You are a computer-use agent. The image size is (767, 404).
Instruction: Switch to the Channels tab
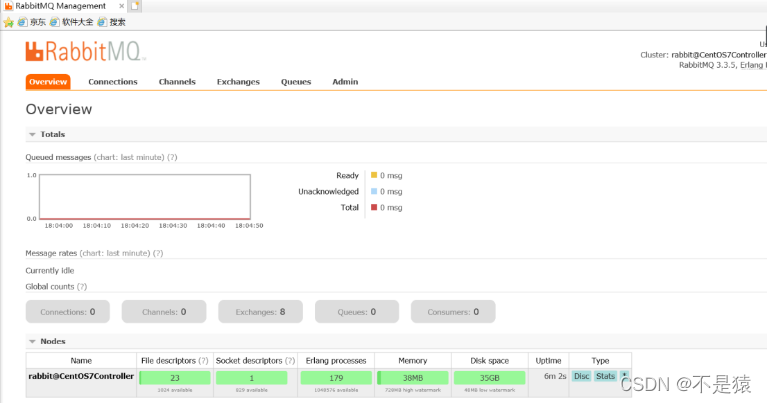pos(177,82)
